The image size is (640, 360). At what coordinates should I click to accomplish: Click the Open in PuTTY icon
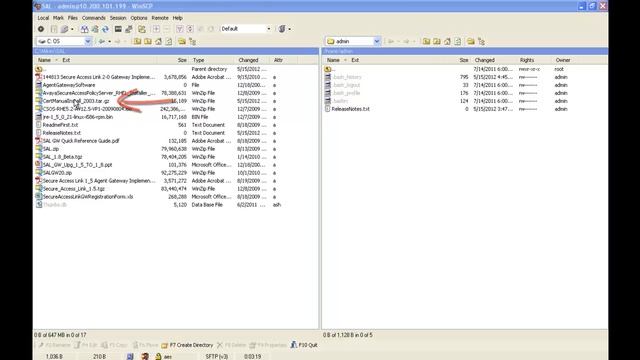click(129, 29)
